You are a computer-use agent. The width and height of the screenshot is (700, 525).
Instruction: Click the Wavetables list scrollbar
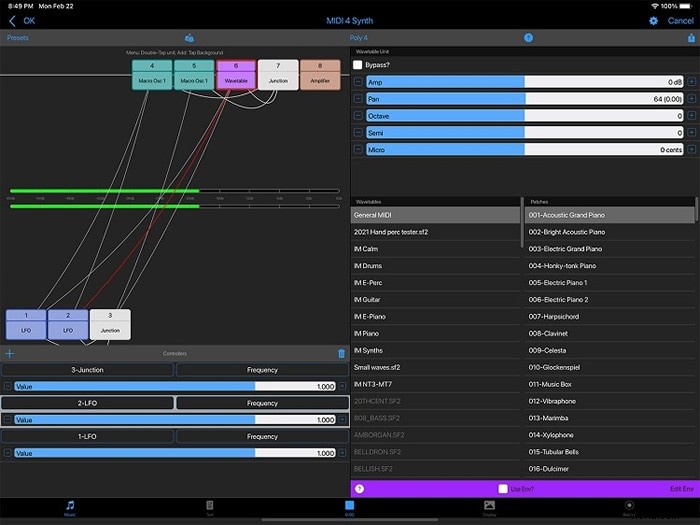click(522, 222)
